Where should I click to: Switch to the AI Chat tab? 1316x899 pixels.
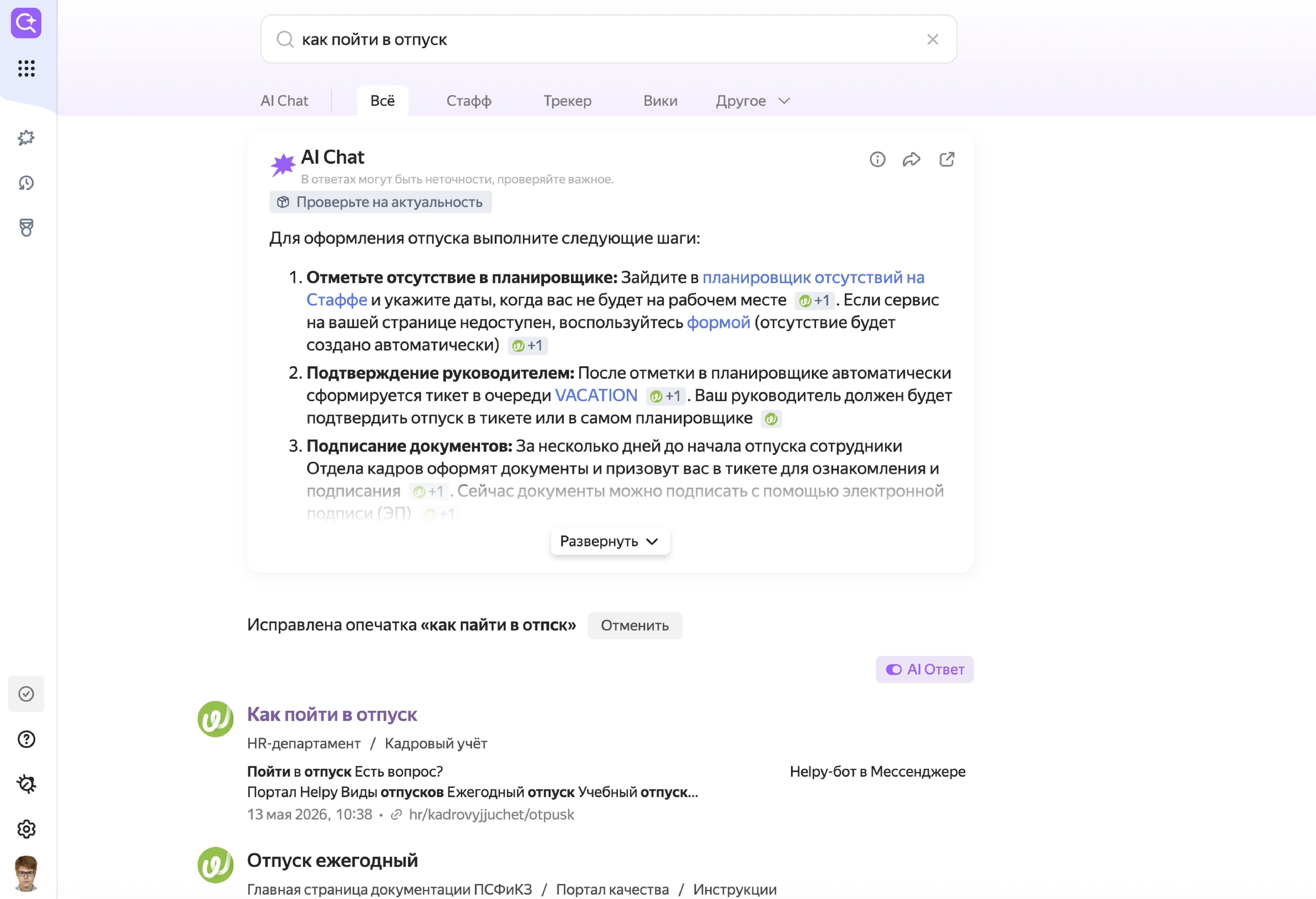(284, 101)
